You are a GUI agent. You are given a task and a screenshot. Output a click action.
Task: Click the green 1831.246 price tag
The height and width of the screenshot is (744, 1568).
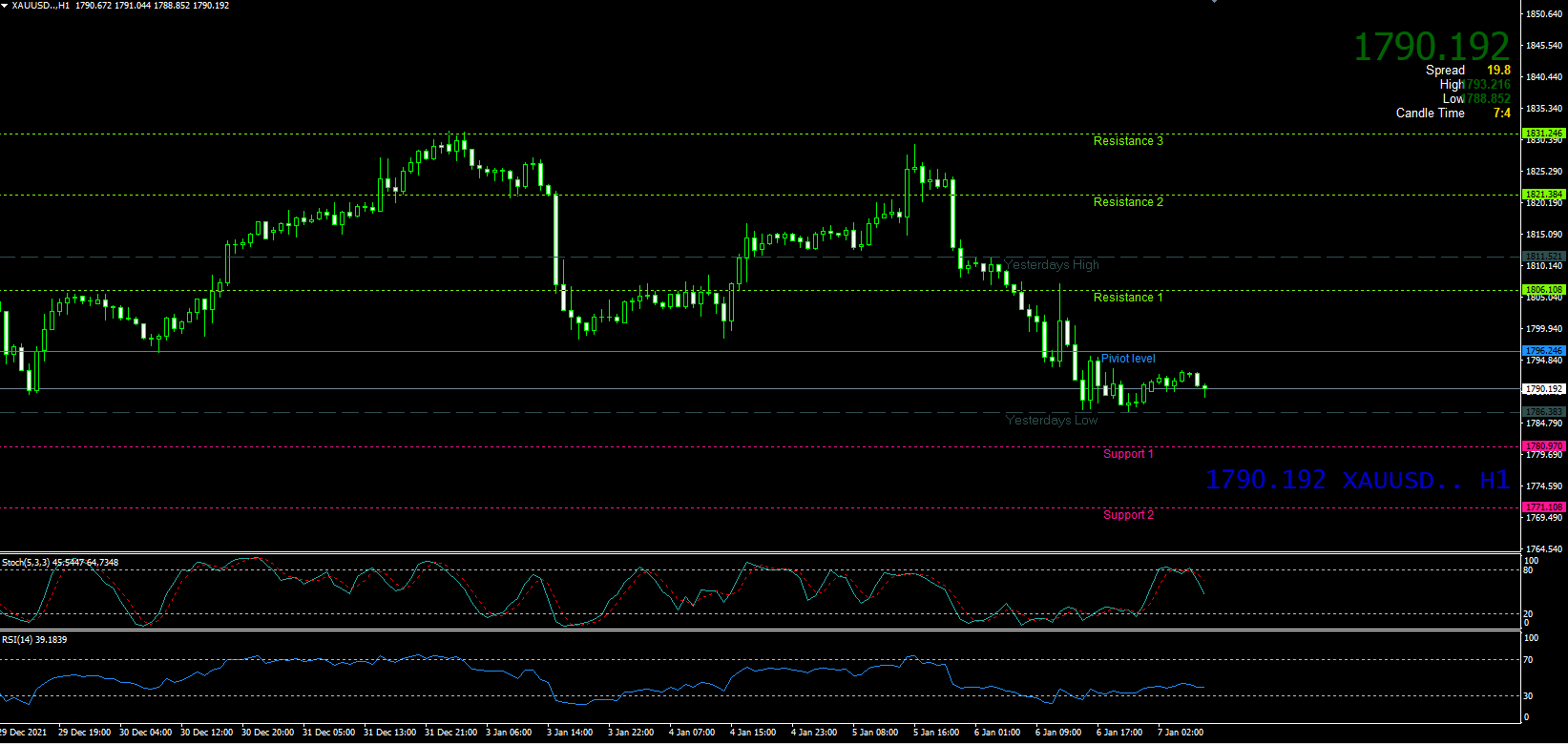coord(1543,134)
